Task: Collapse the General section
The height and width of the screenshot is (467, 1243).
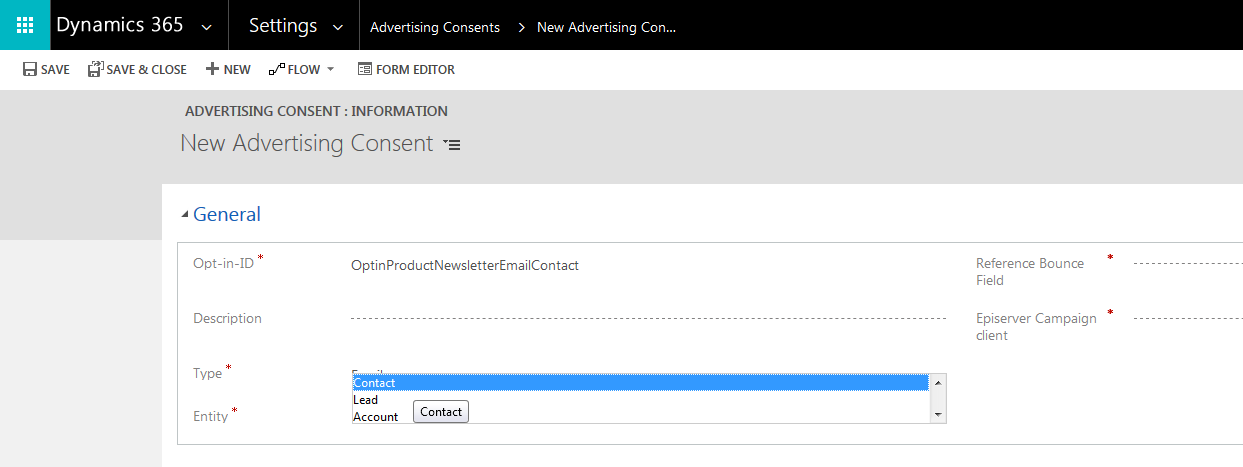Action: click(x=184, y=214)
